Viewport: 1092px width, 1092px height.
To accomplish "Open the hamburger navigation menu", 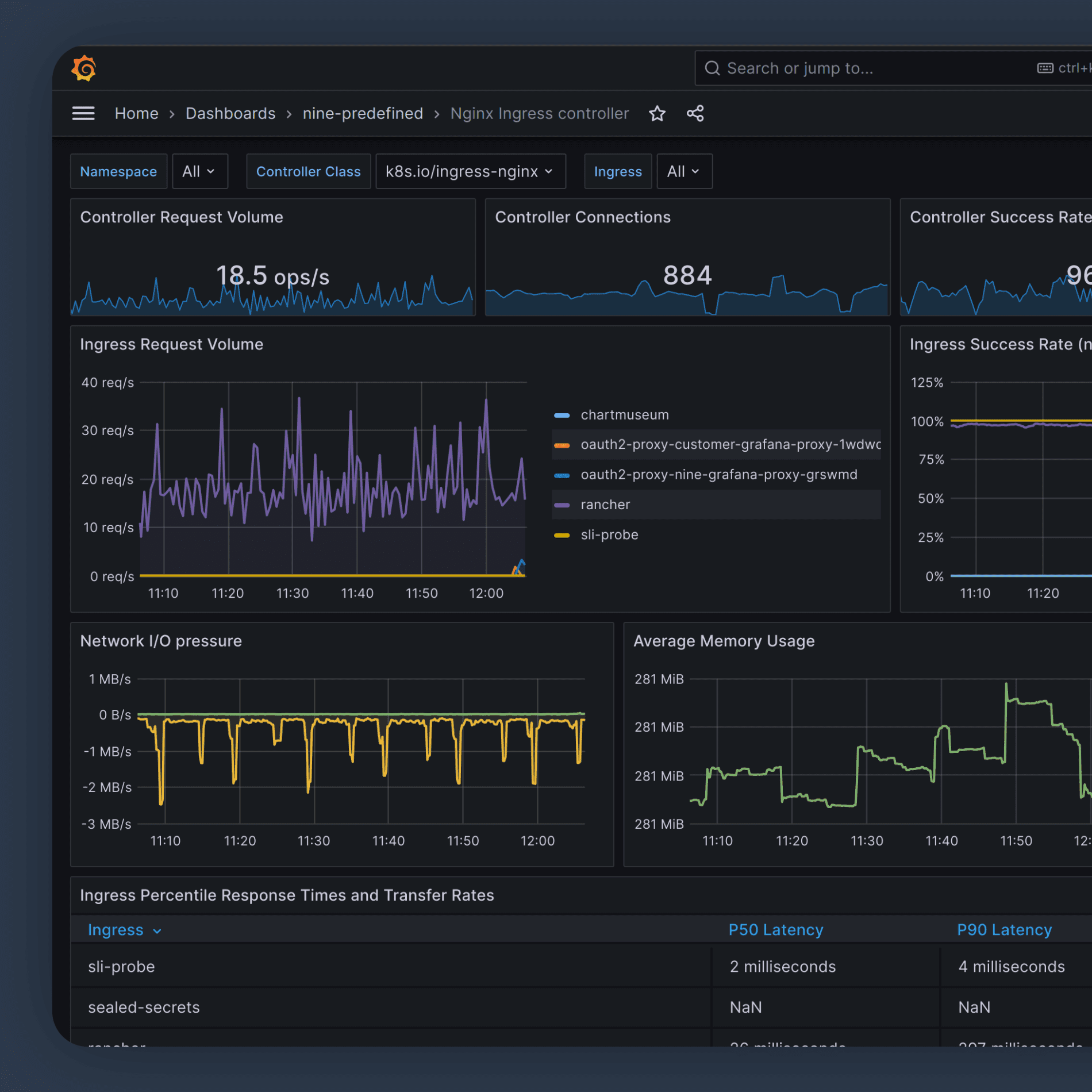I will pyautogui.click(x=83, y=113).
